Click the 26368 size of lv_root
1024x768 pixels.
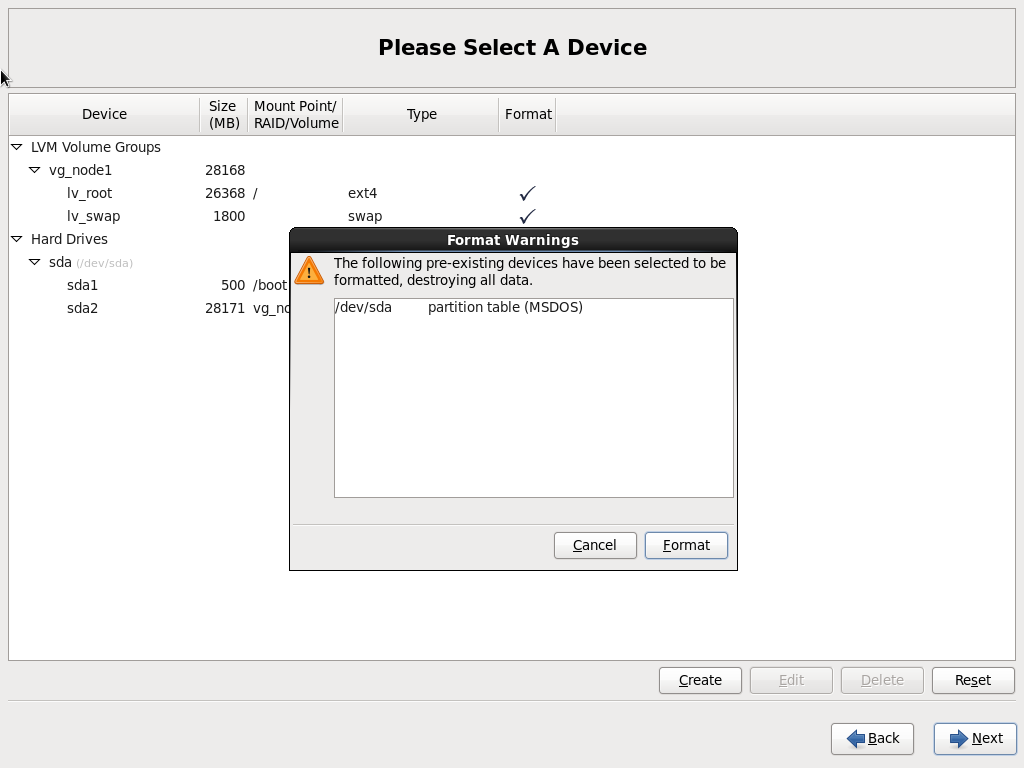click(x=225, y=193)
